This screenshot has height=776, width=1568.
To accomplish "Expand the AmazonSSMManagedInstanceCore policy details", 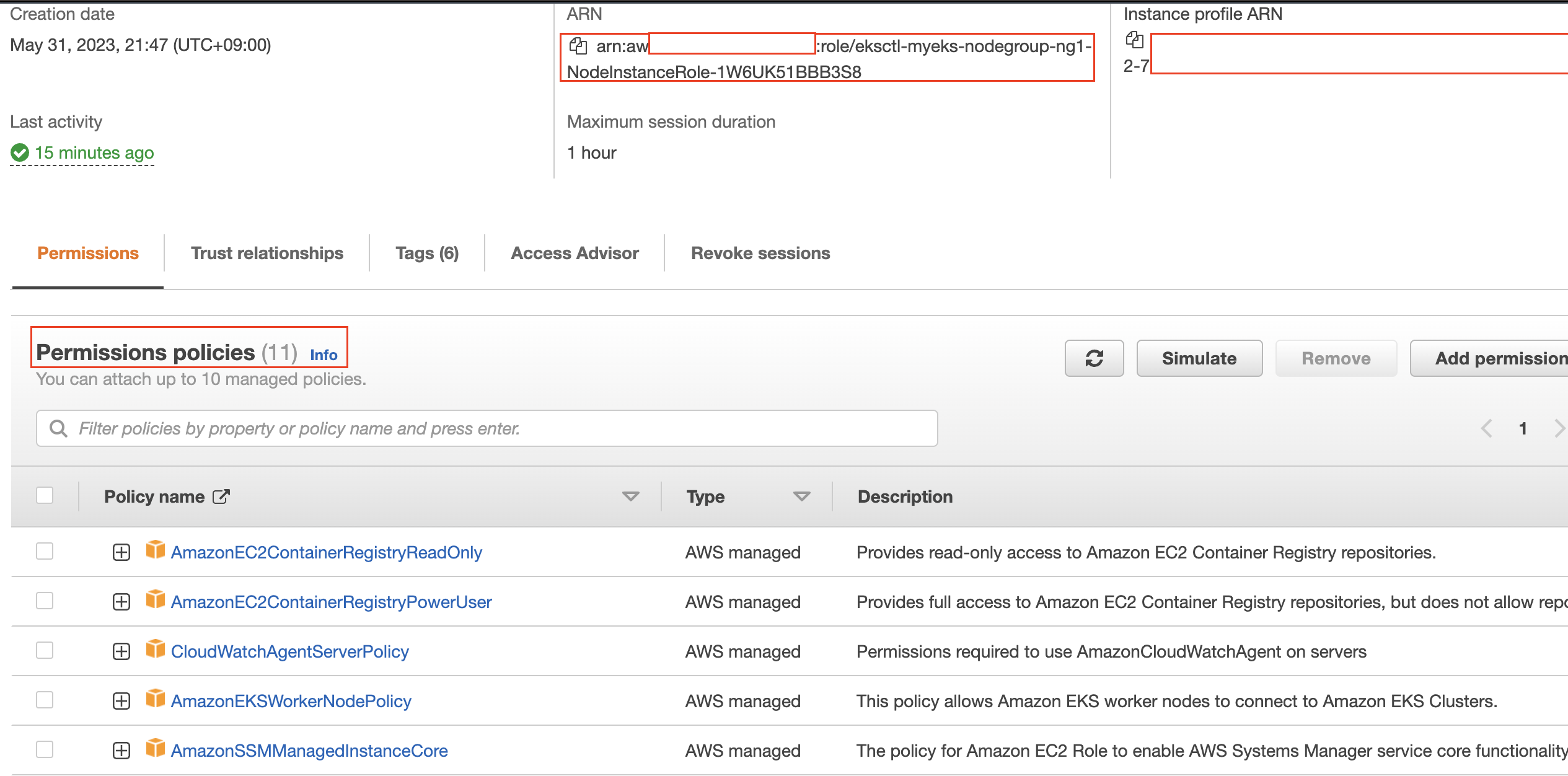I will pos(121,751).
